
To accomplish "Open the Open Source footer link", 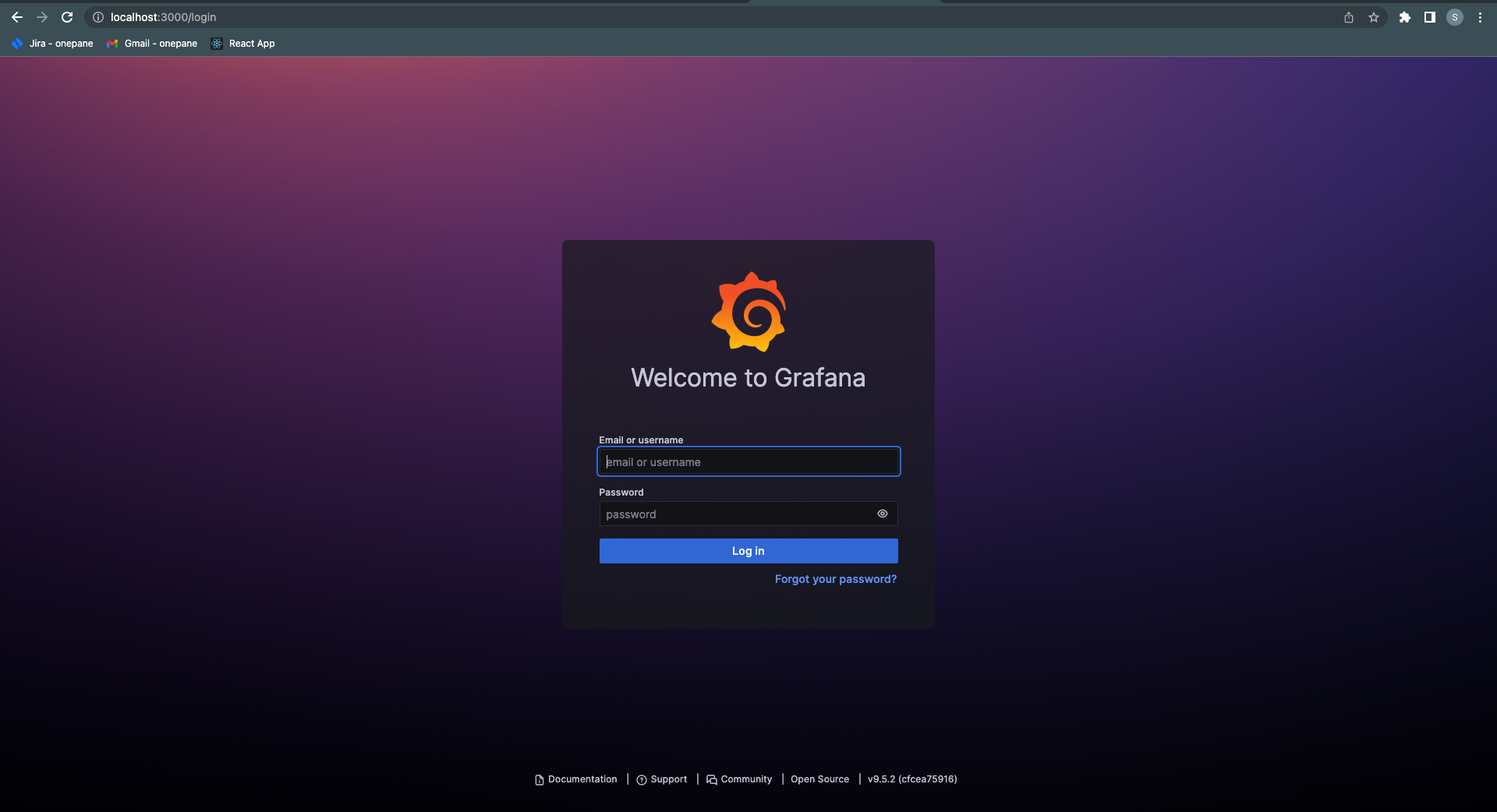I will pyautogui.click(x=820, y=779).
